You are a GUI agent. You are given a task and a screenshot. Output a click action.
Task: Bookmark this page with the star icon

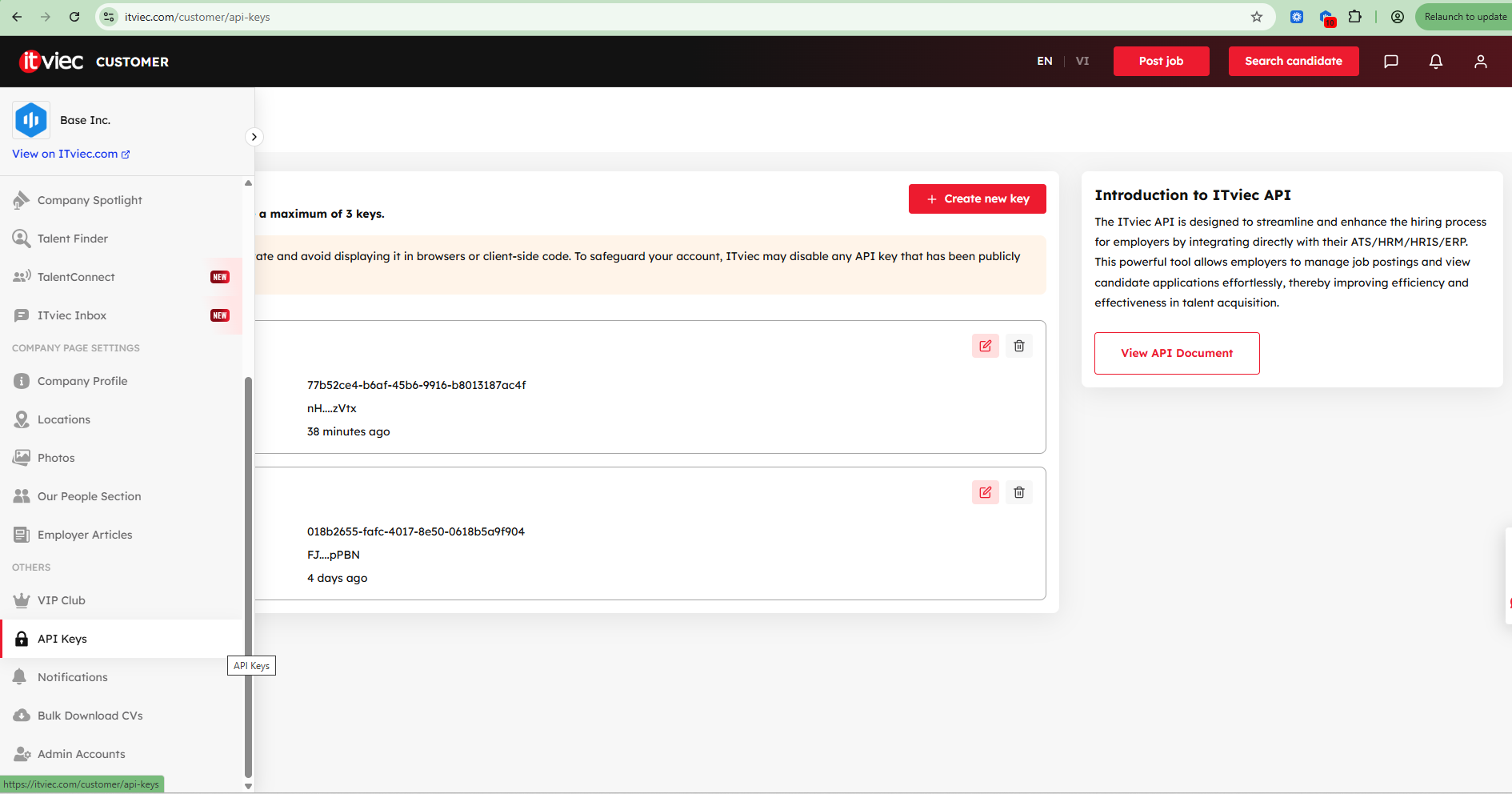pyautogui.click(x=1257, y=17)
